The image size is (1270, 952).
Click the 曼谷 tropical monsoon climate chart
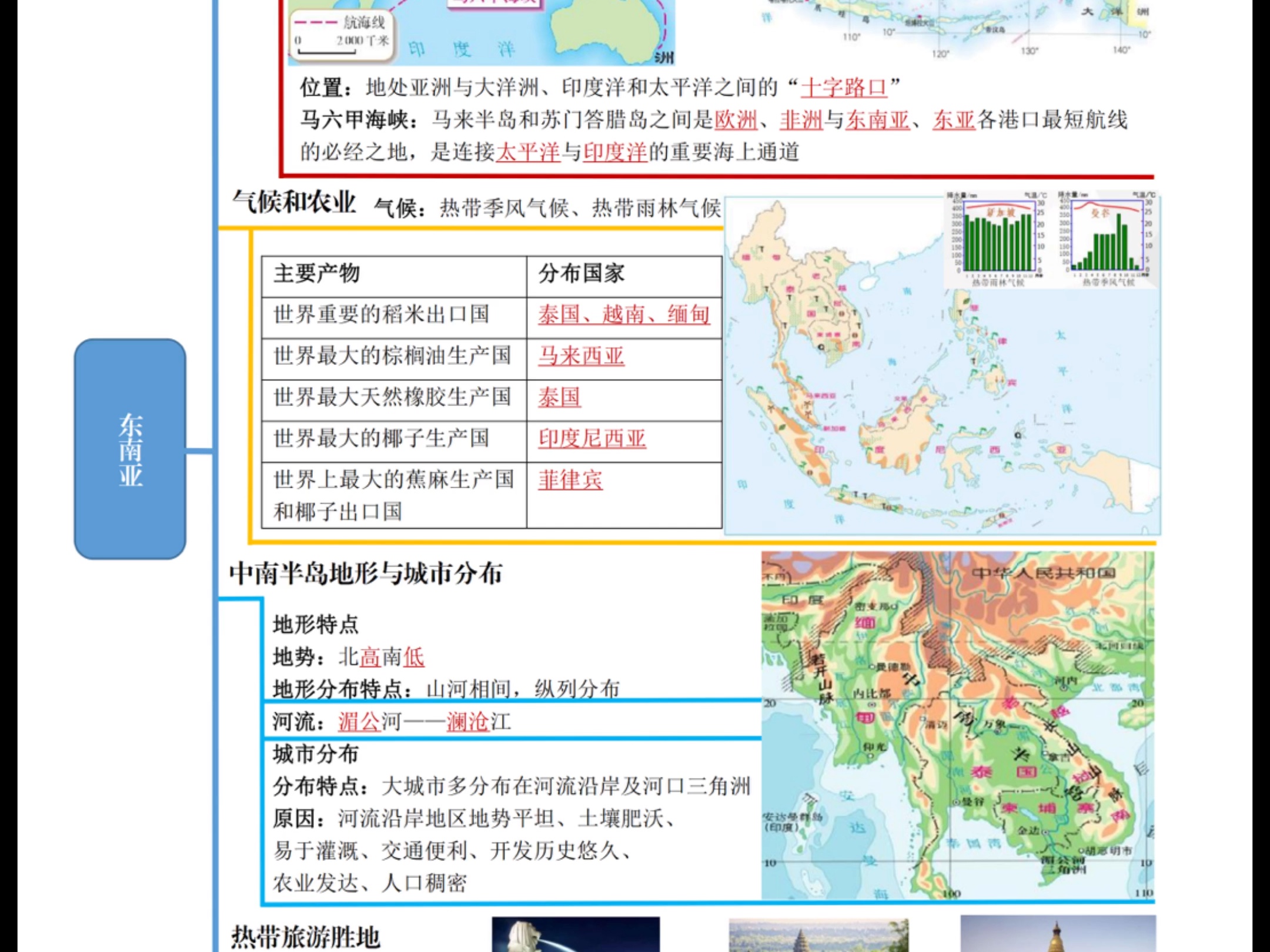pos(1107,239)
